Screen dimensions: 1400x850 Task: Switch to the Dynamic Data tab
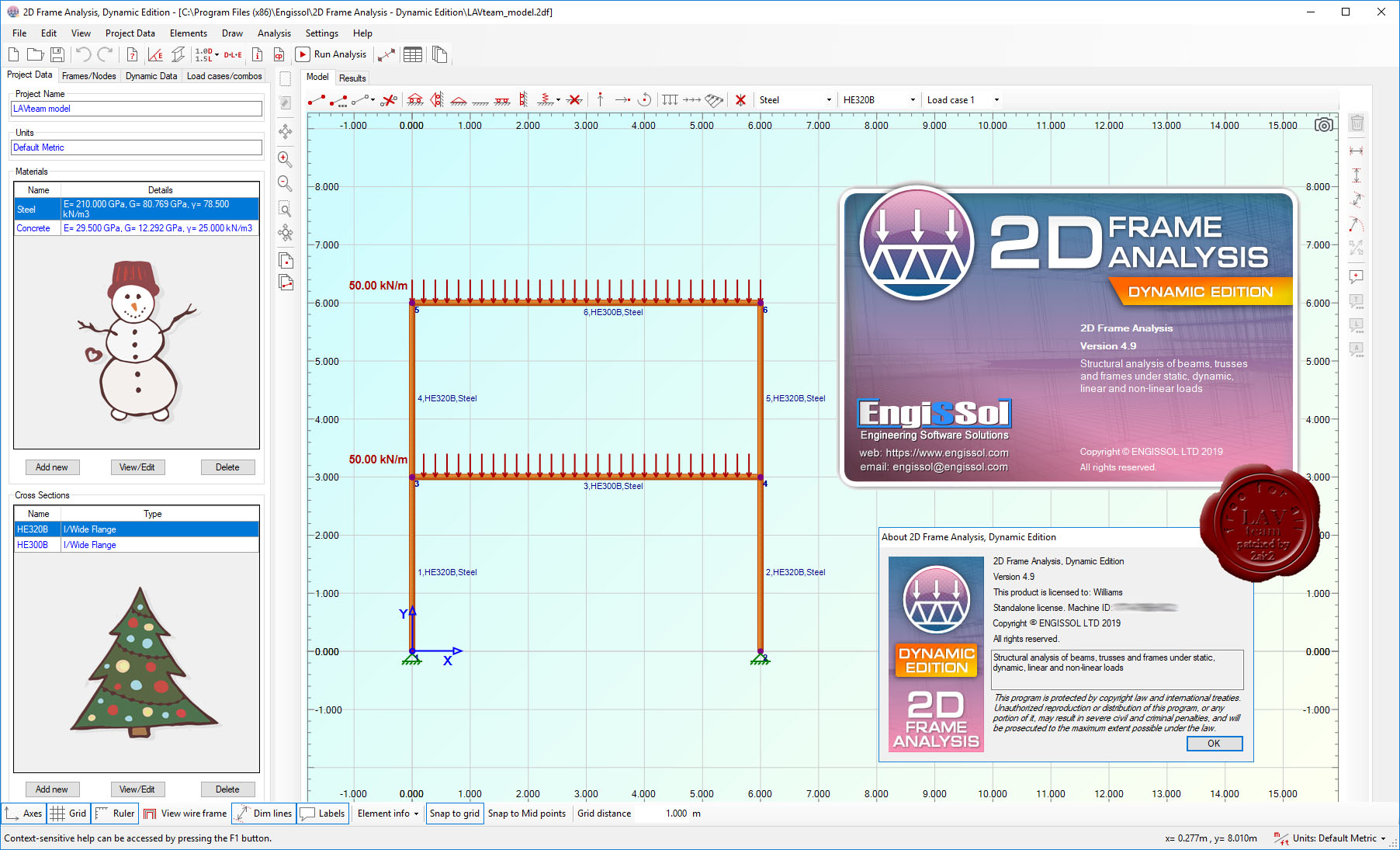click(x=151, y=76)
